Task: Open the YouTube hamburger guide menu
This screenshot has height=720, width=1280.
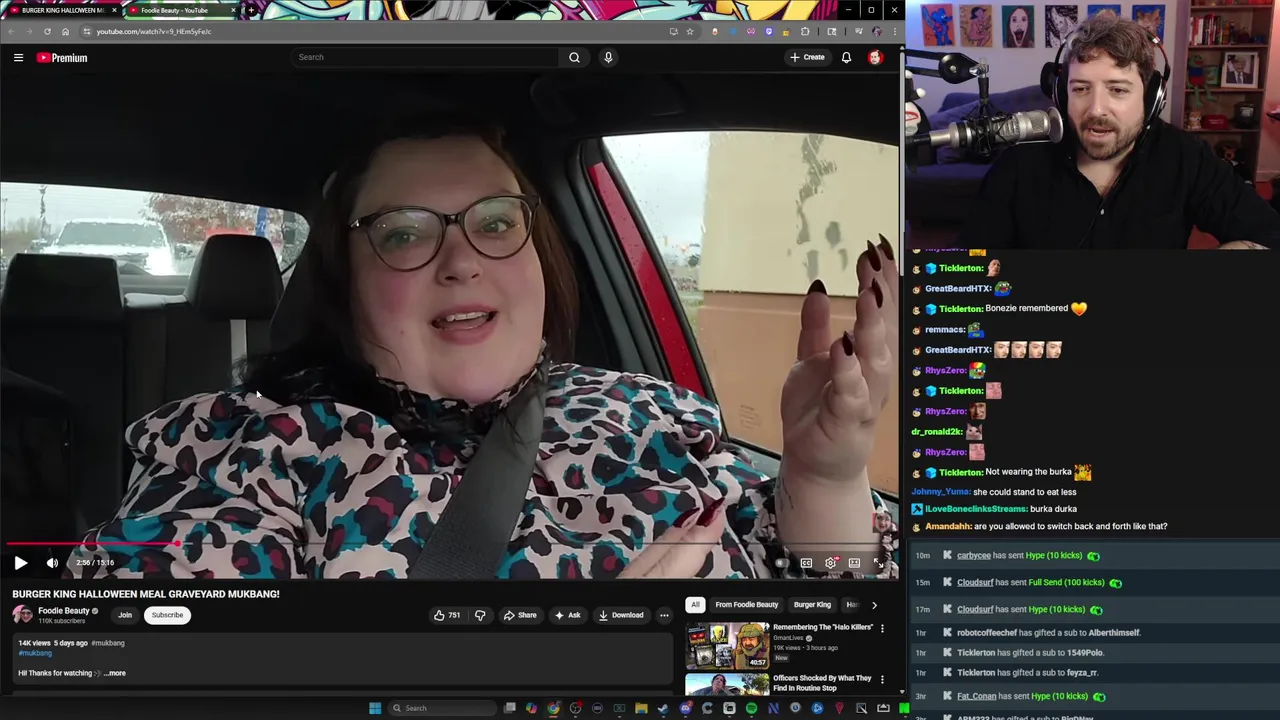Action: coord(18,58)
